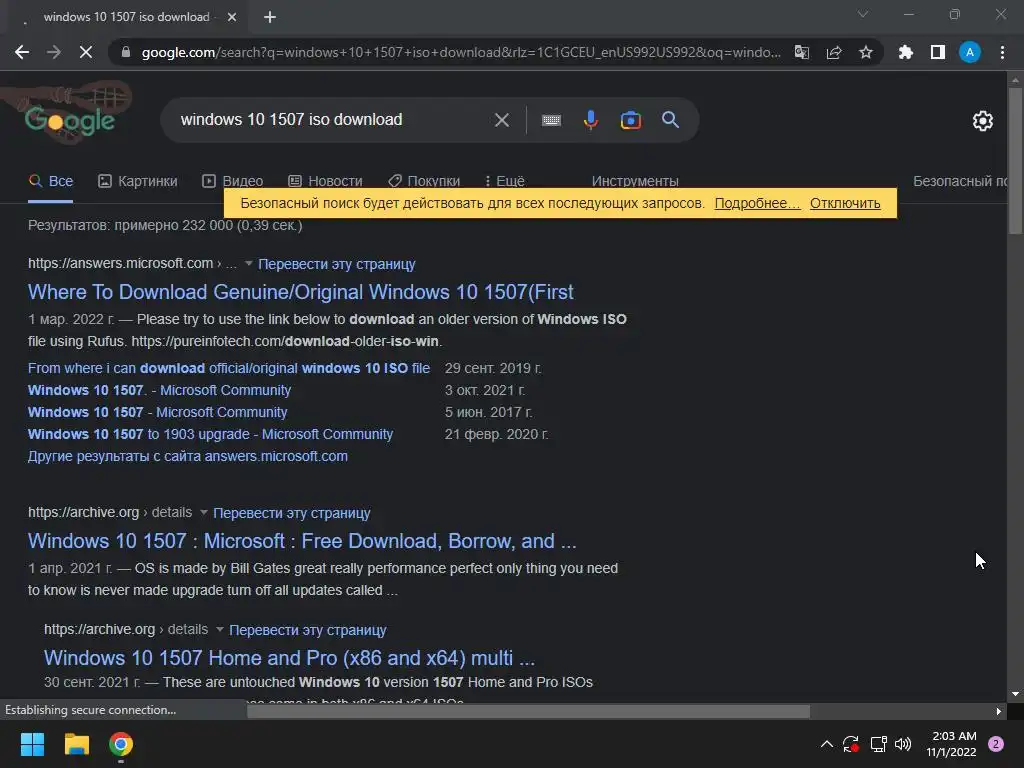
Task: Submit search with magnifier icon
Action: point(670,120)
